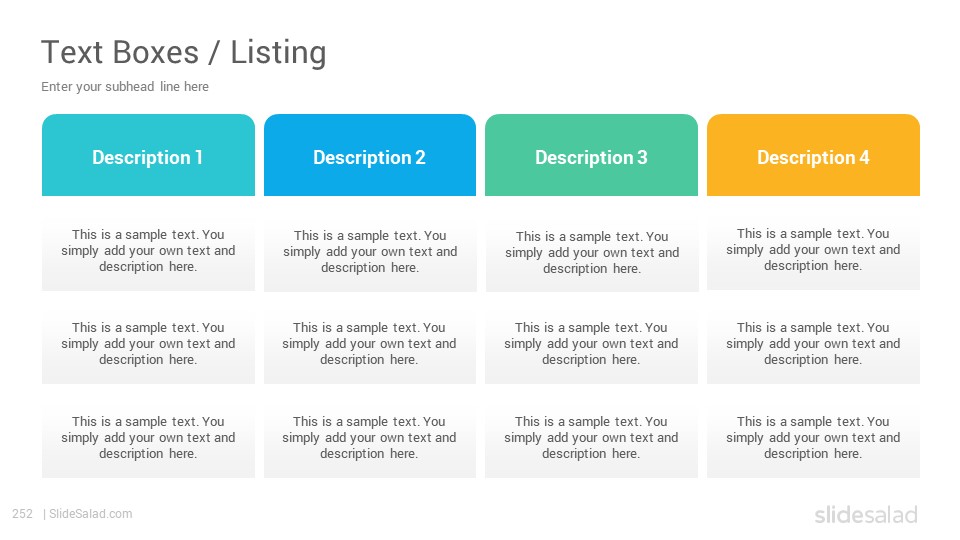Viewport: 960px width, 540px height.
Task: Select the subhead line placeholder text
Action: [x=125, y=87]
